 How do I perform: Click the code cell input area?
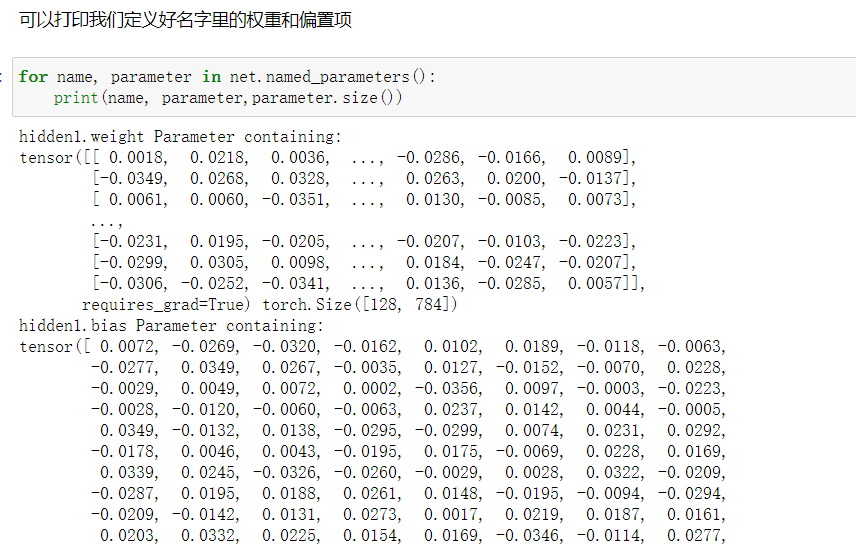(x=434, y=87)
